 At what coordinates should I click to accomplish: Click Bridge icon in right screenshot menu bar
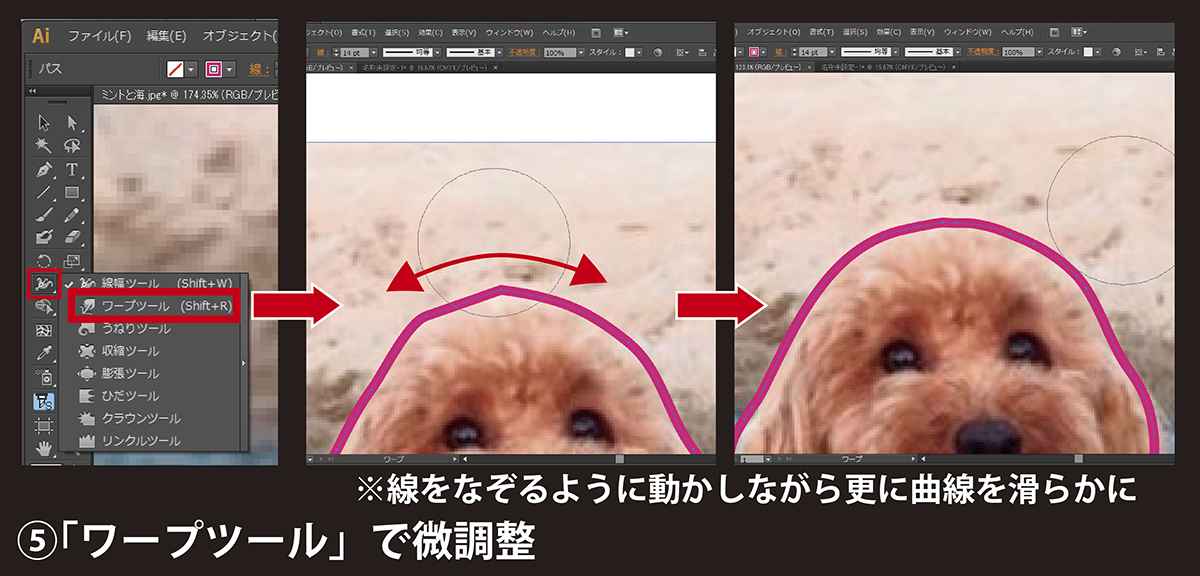click(x=1055, y=32)
